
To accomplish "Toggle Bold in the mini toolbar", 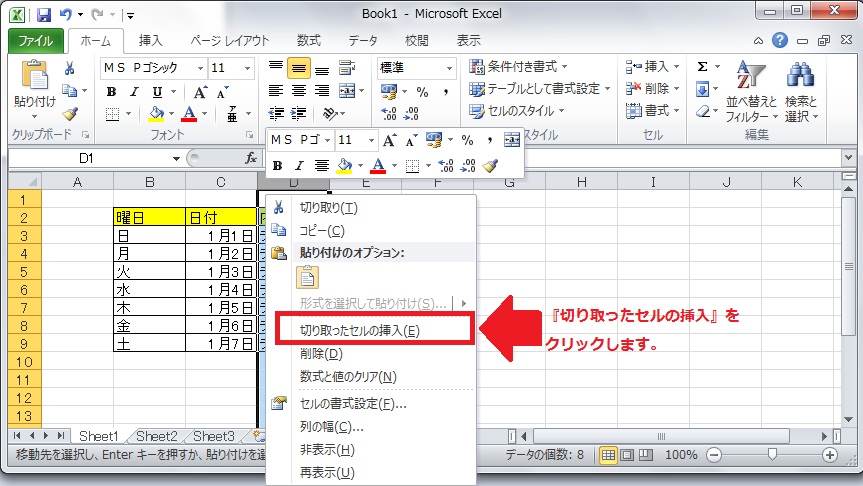I will coord(277,165).
